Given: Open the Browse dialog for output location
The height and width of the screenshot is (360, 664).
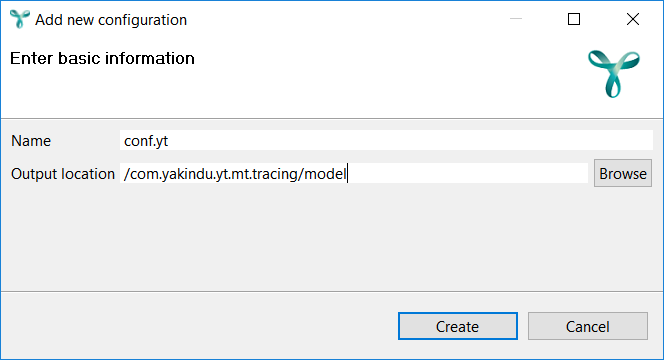Looking at the screenshot, I should click(x=622, y=173).
